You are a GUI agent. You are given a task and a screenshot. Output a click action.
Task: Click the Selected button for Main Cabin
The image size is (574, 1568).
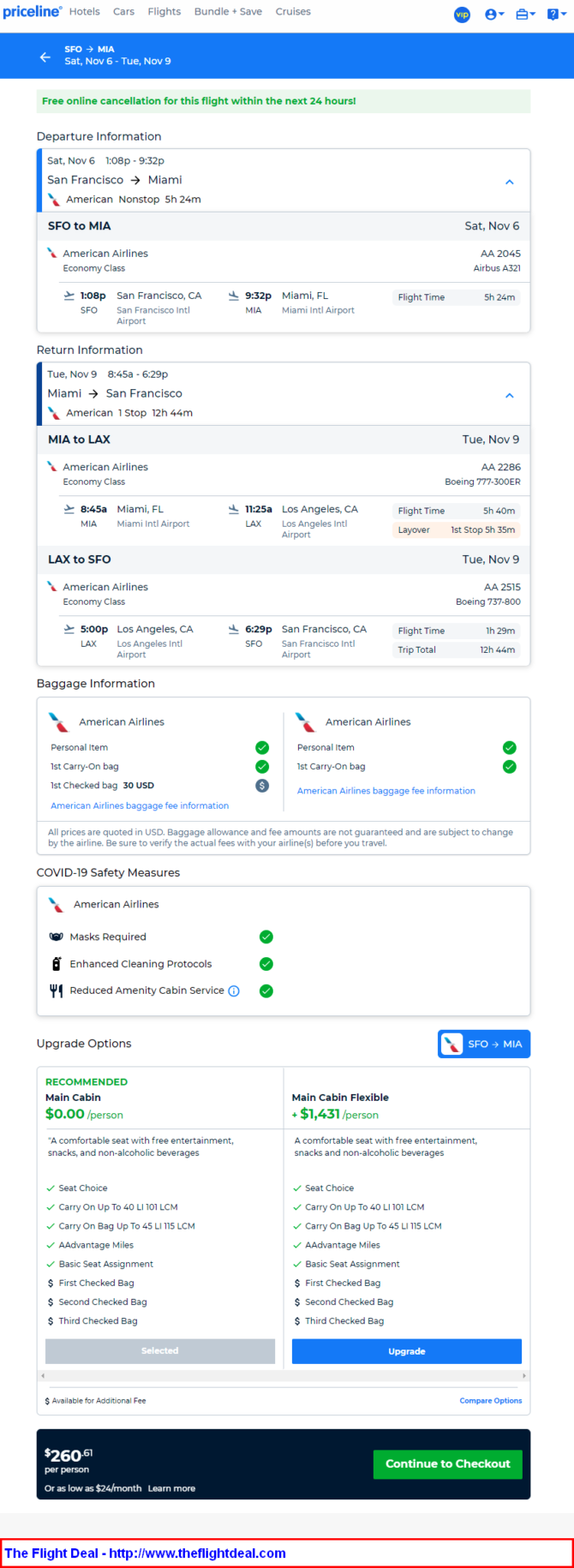[160, 1351]
